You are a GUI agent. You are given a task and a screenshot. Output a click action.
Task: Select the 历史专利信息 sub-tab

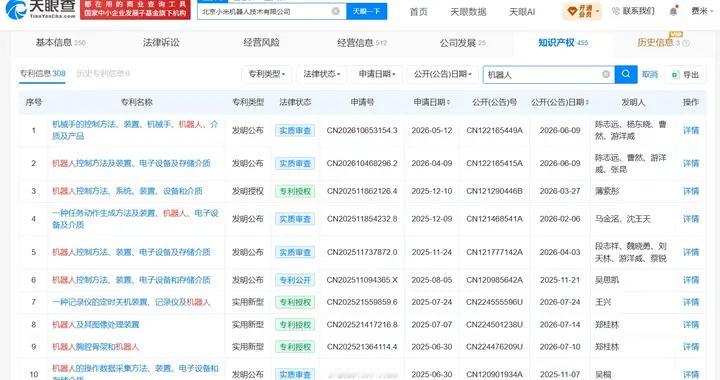point(103,73)
